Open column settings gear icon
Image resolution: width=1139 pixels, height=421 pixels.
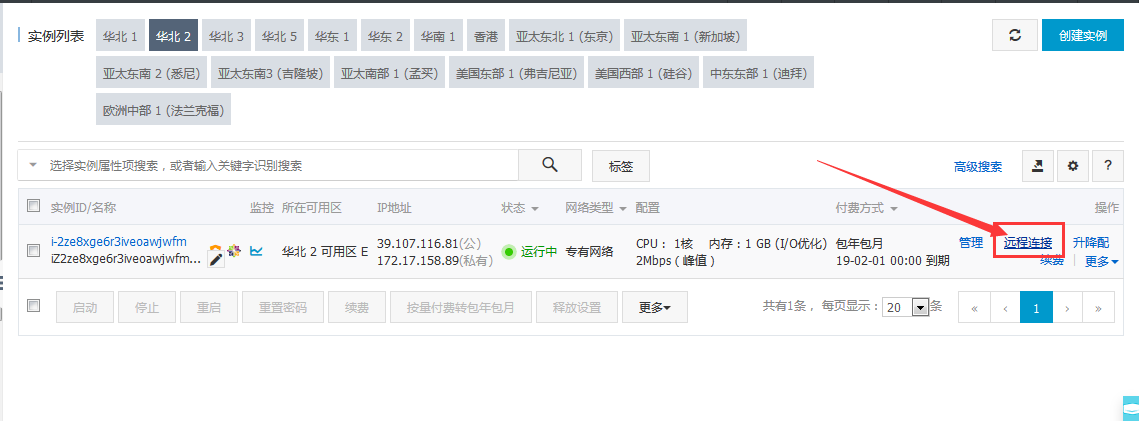(1073, 166)
